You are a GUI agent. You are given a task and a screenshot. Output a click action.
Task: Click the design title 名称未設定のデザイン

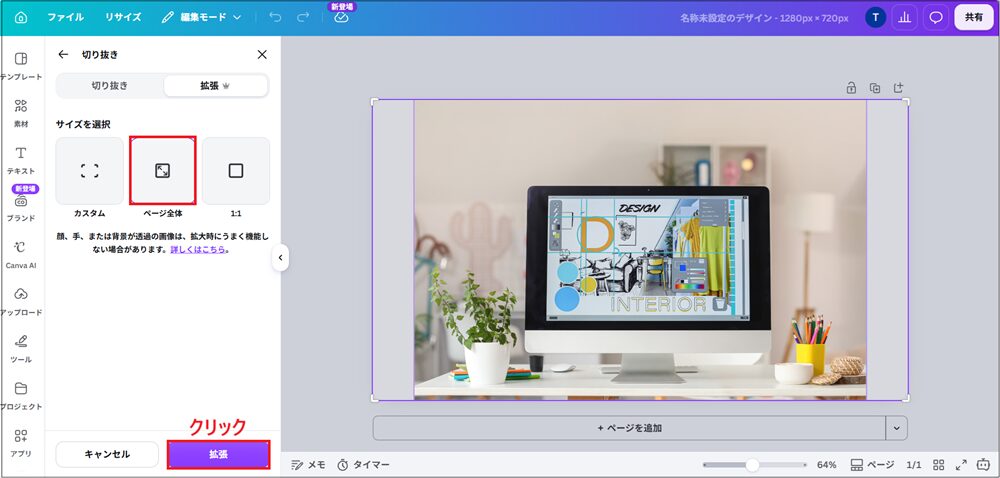point(725,18)
